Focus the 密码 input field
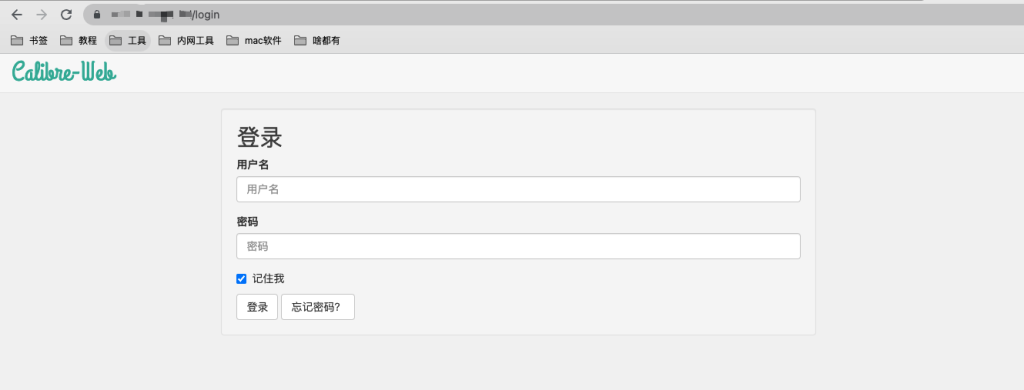Viewport: 1024px width, 390px height. coord(519,246)
